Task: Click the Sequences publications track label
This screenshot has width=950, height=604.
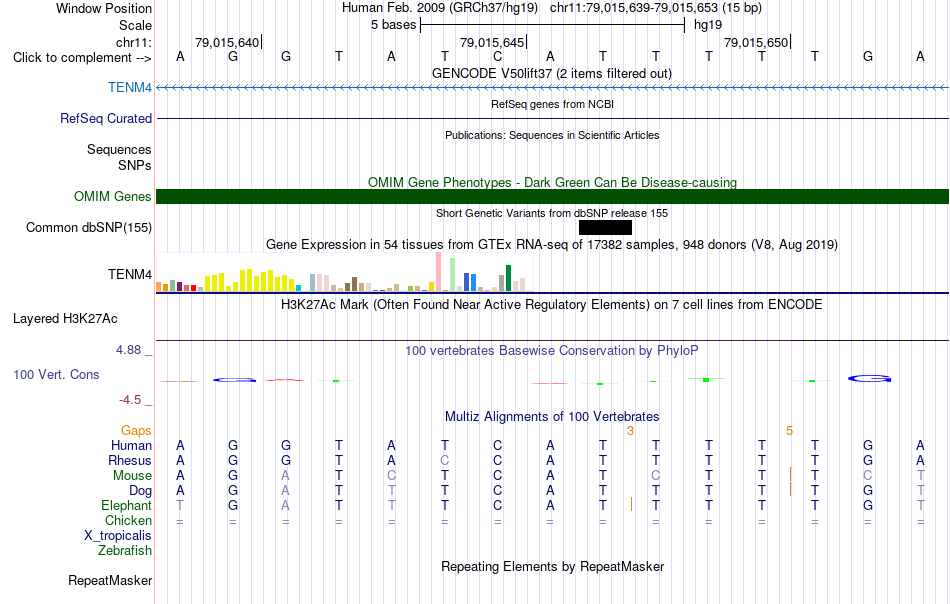Action: point(119,149)
